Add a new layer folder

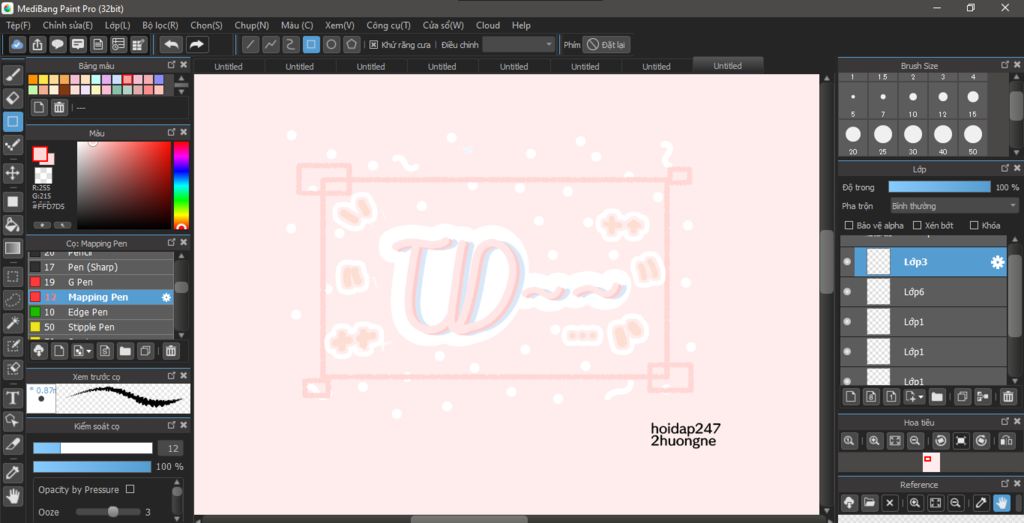pos(936,396)
